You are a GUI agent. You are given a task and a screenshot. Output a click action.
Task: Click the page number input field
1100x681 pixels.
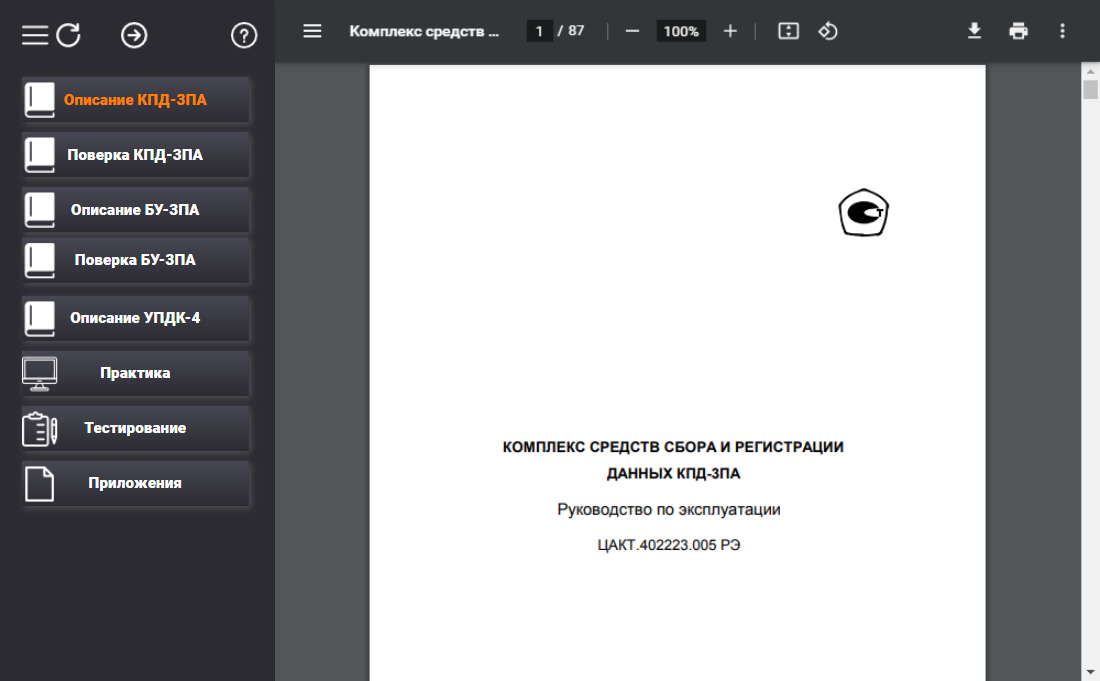click(x=540, y=31)
